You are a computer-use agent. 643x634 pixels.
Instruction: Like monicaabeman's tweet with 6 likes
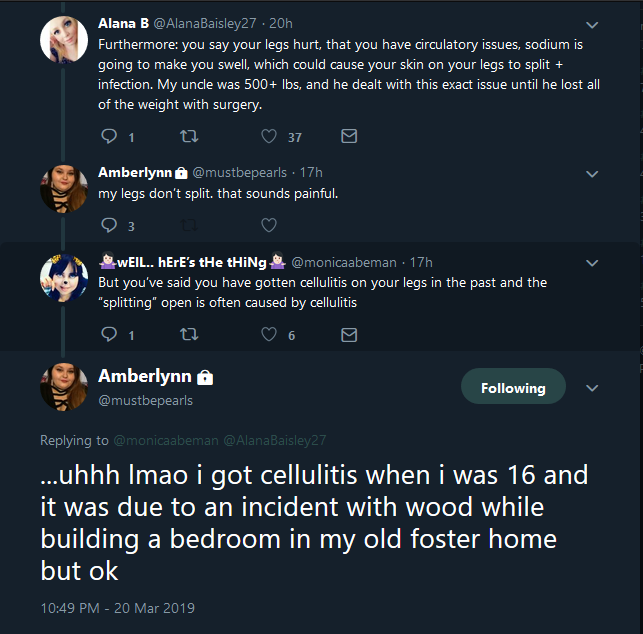[x=269, y=335]
